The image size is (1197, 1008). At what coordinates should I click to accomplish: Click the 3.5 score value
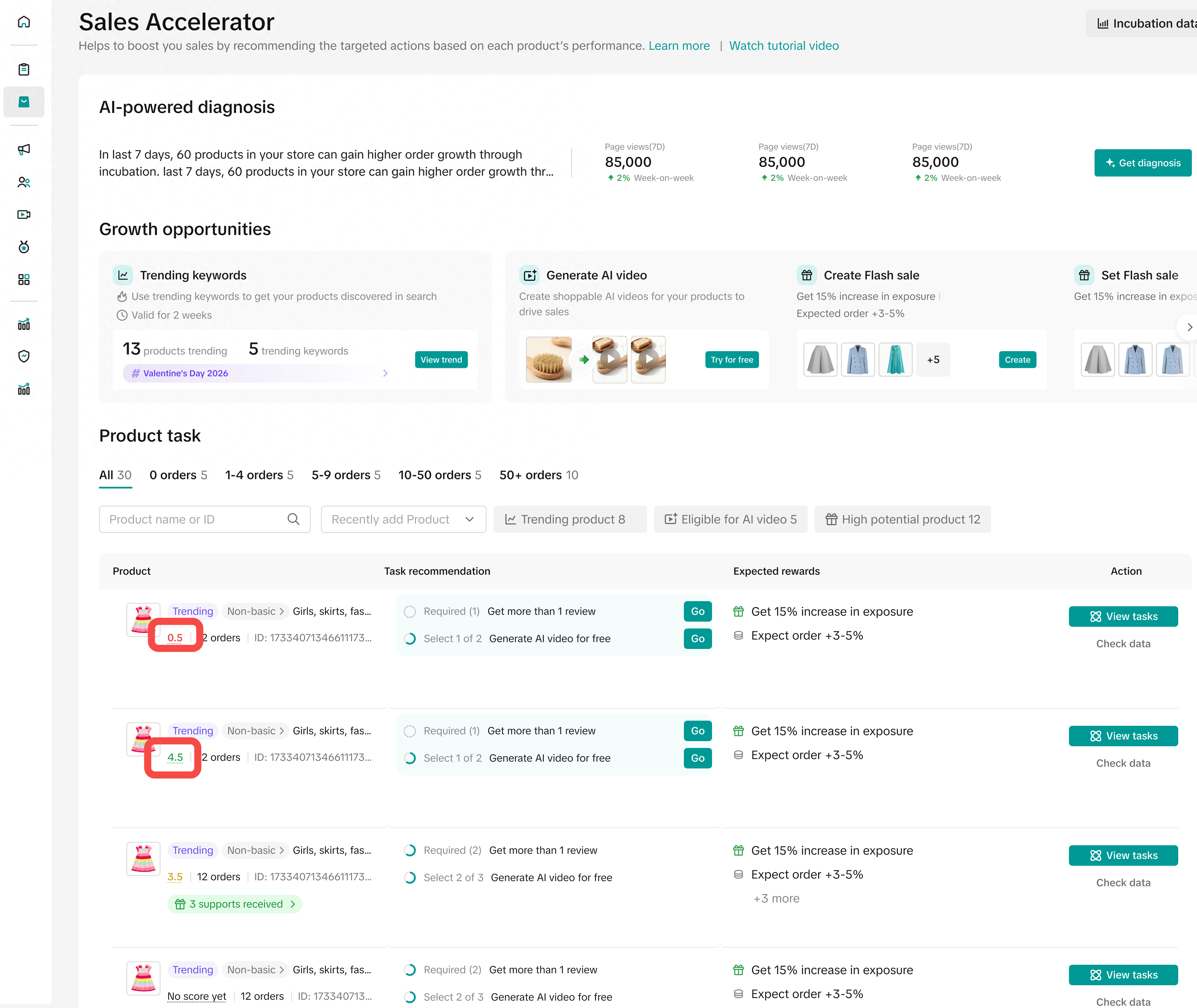pyautogui.click(x=175, y=877)
